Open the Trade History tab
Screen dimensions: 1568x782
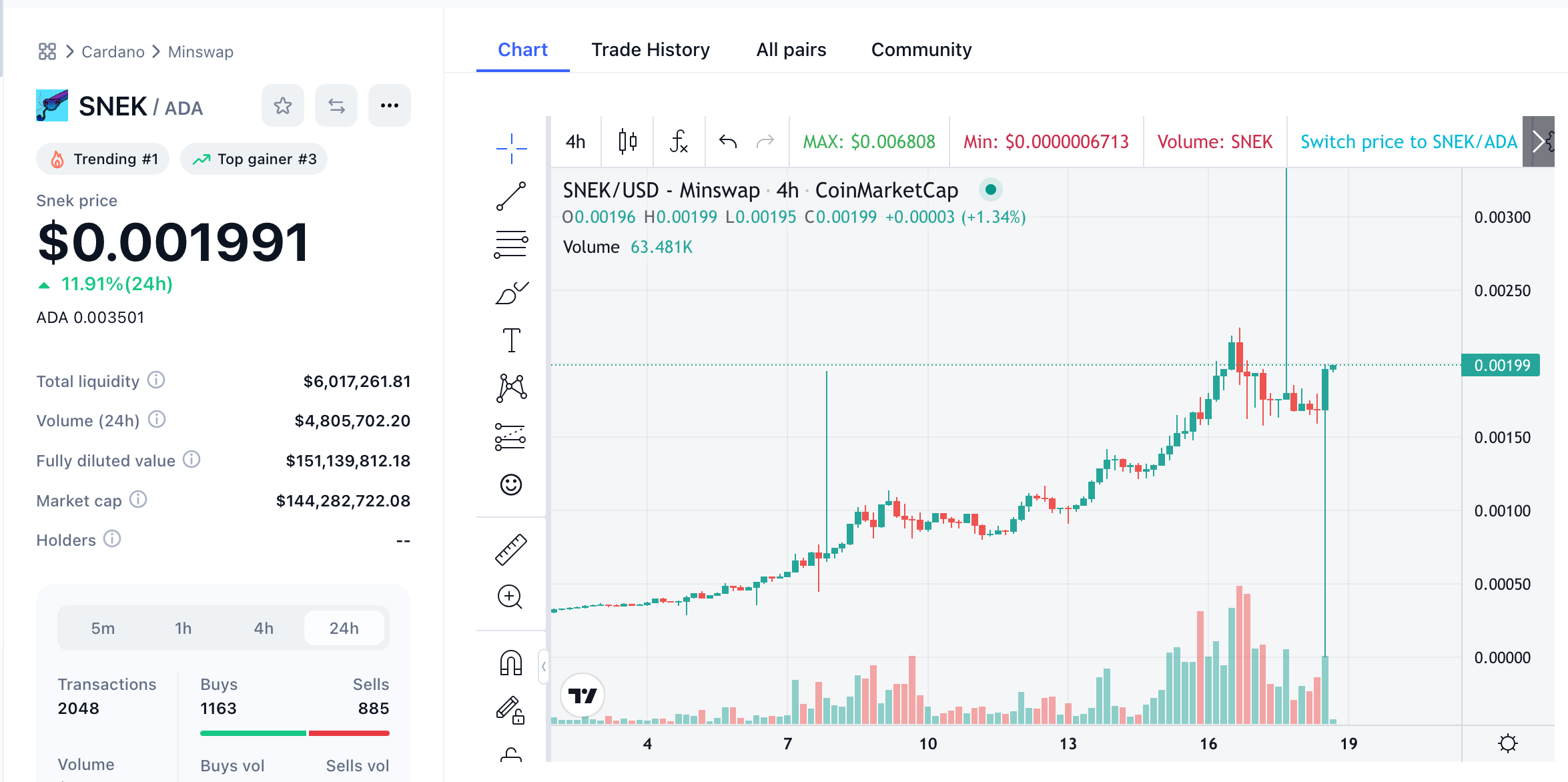651,49
